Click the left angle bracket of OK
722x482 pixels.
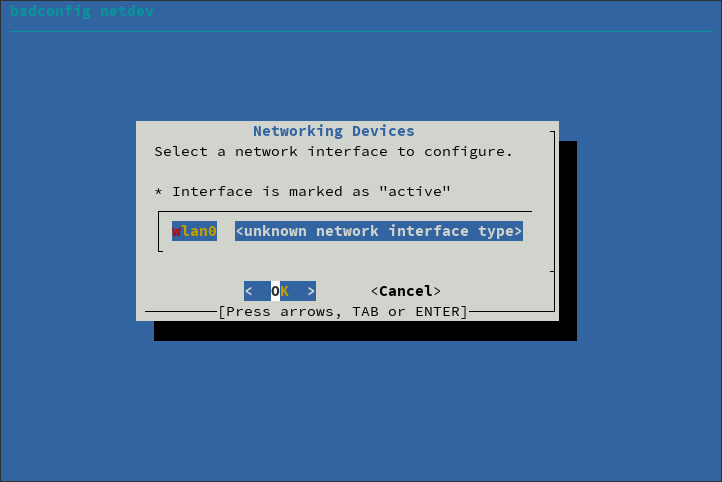[249, 291]
